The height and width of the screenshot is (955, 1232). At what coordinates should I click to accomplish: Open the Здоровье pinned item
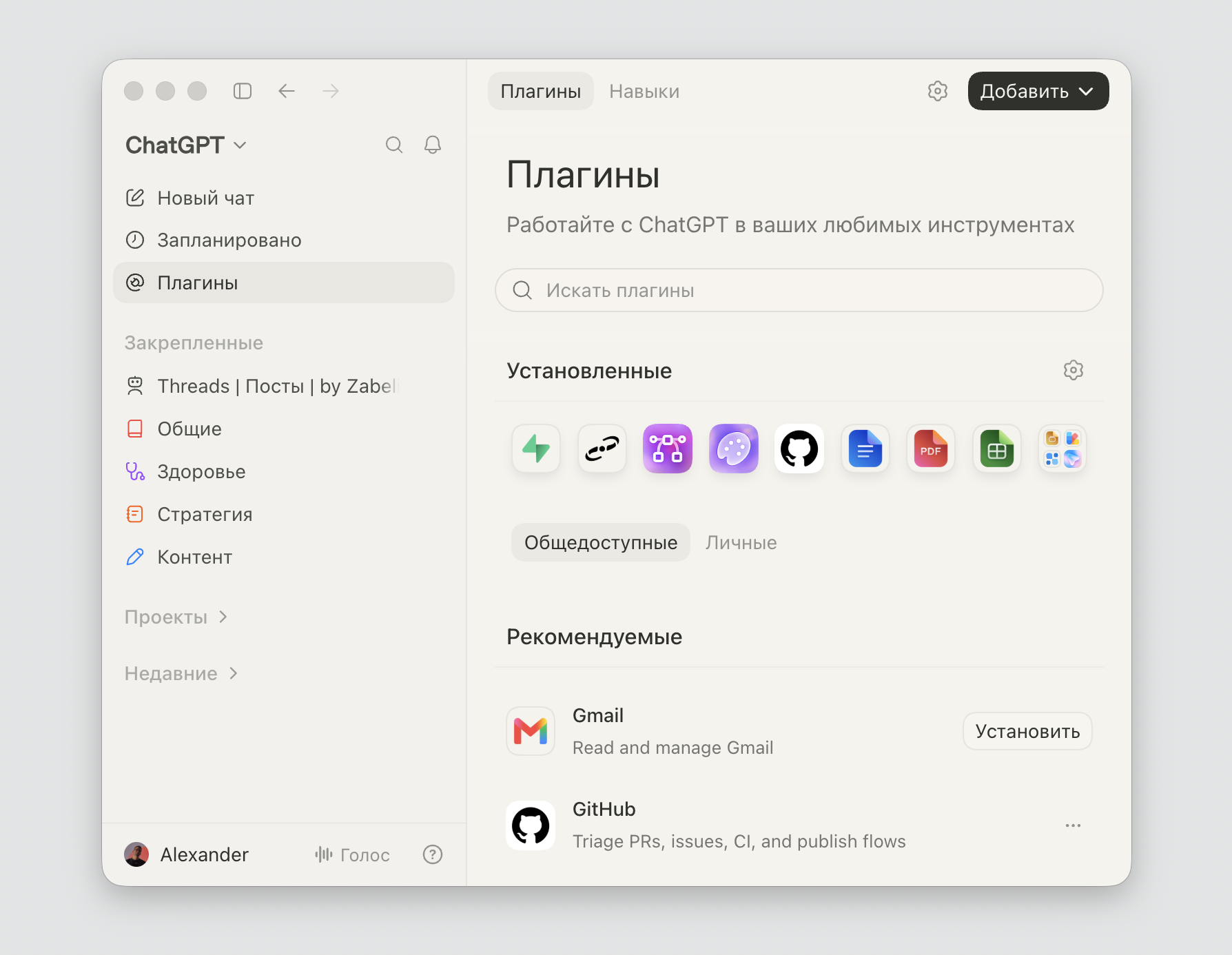[284, 471]
